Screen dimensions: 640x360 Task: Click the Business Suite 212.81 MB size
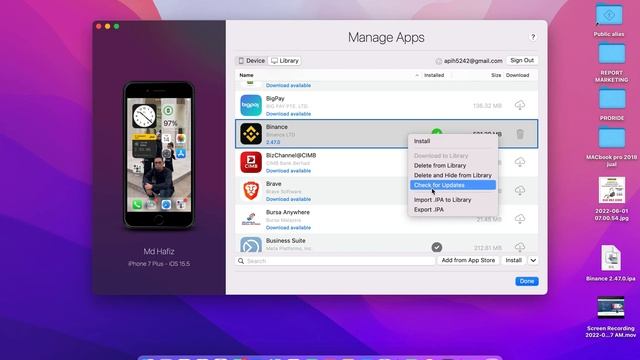(488, 248)
